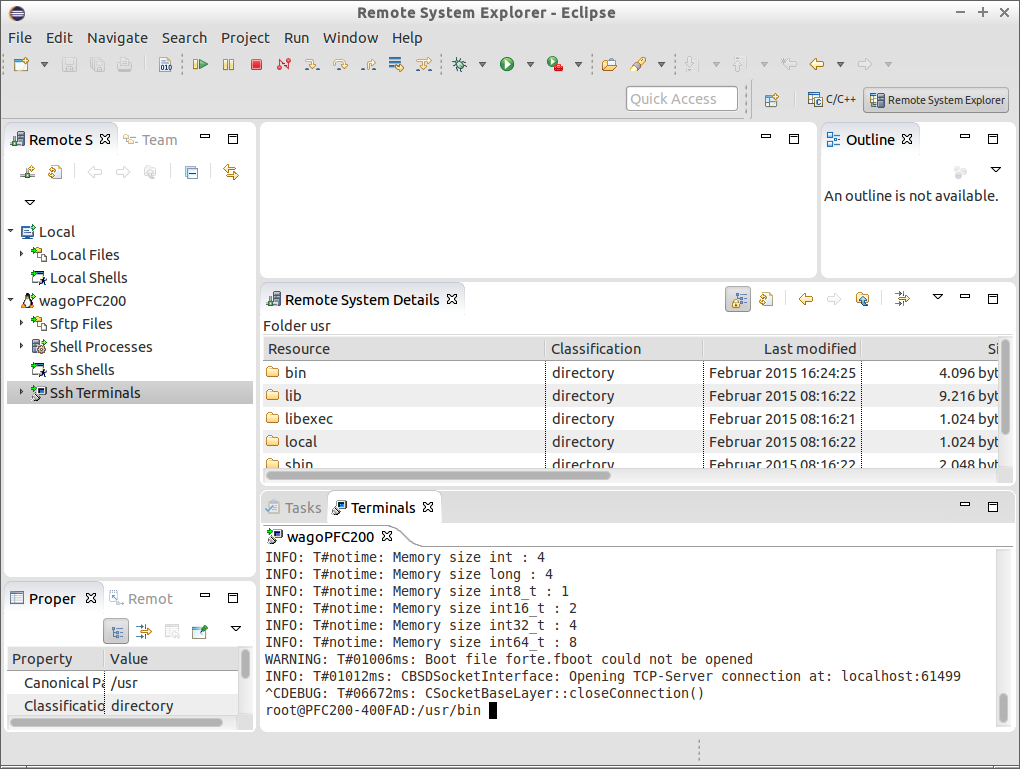Click the Suspend (pause) toolbar icon
The width and height of the screenshot is (1020, 769).
pos(229,64)
